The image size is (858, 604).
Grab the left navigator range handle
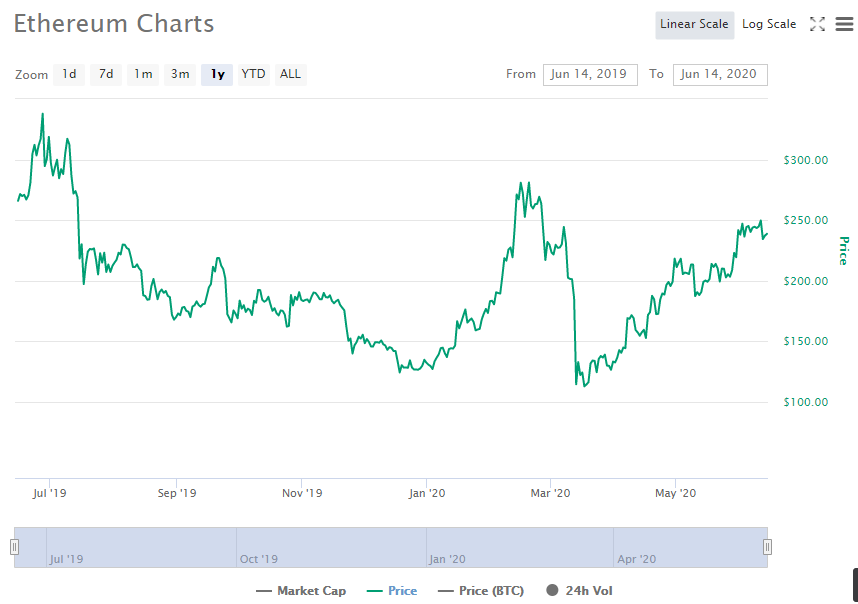click(15, 547)
